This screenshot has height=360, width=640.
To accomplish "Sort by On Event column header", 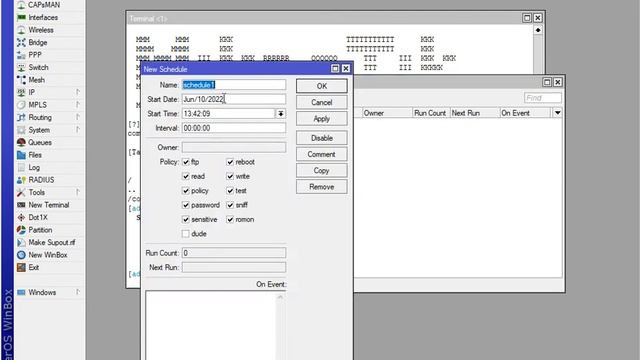I will point(526,113).
